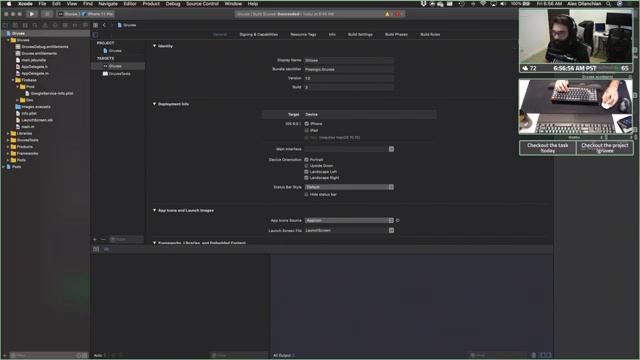640x360 pixels.
Task: Open the red error indicator in activity bar
Action: coord(398,14)
